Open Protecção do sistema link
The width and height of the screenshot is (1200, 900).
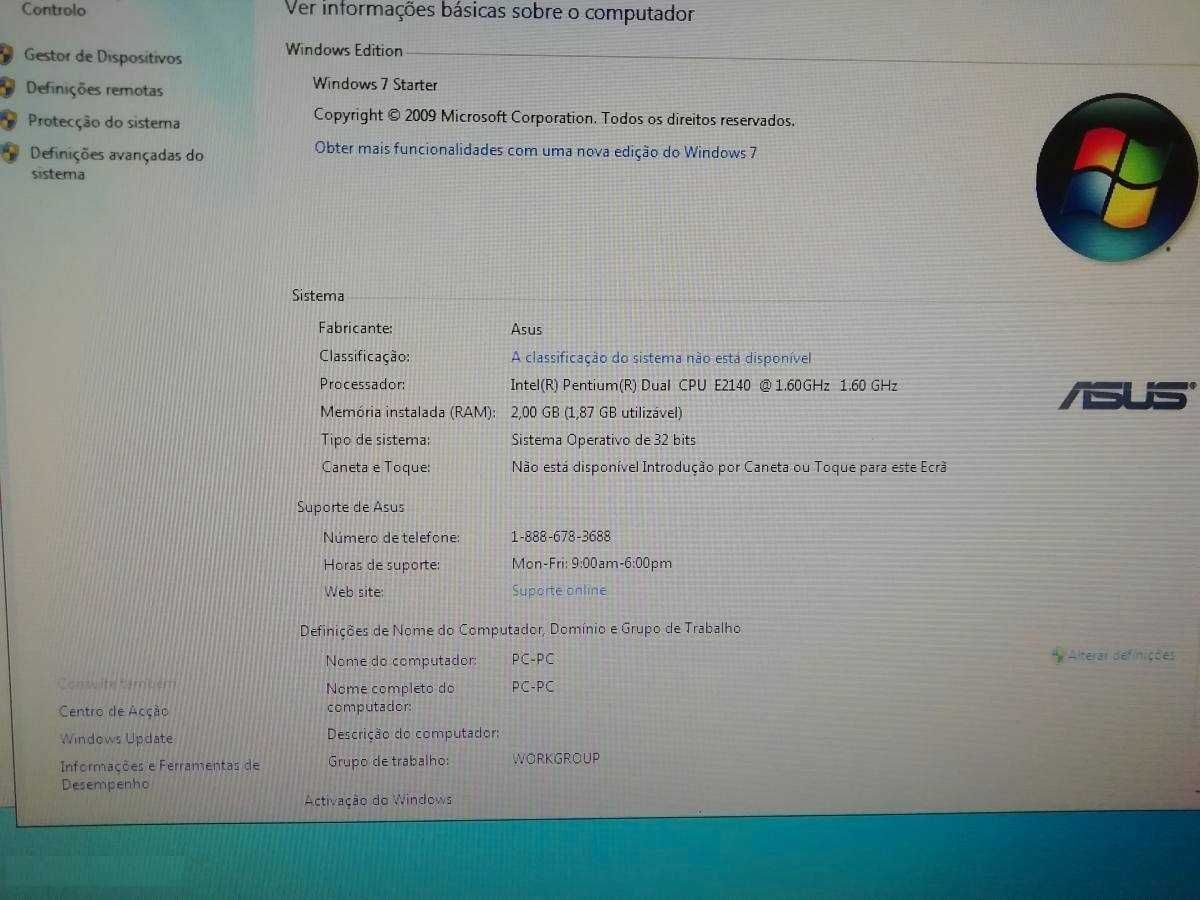click(104, 122)
